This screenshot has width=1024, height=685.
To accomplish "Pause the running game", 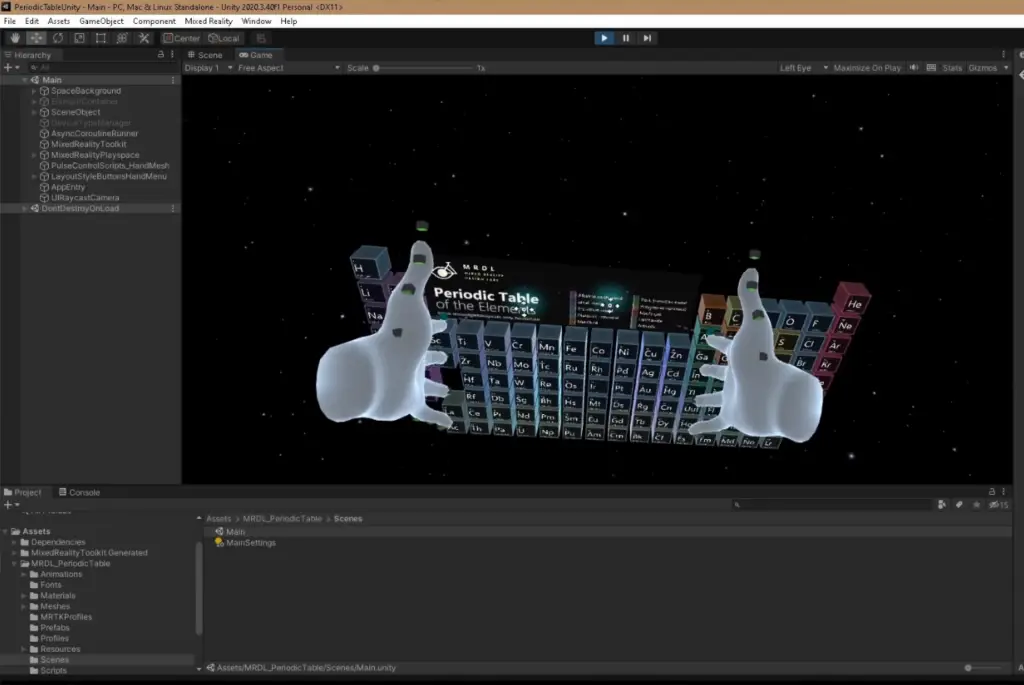I will 626,38.
